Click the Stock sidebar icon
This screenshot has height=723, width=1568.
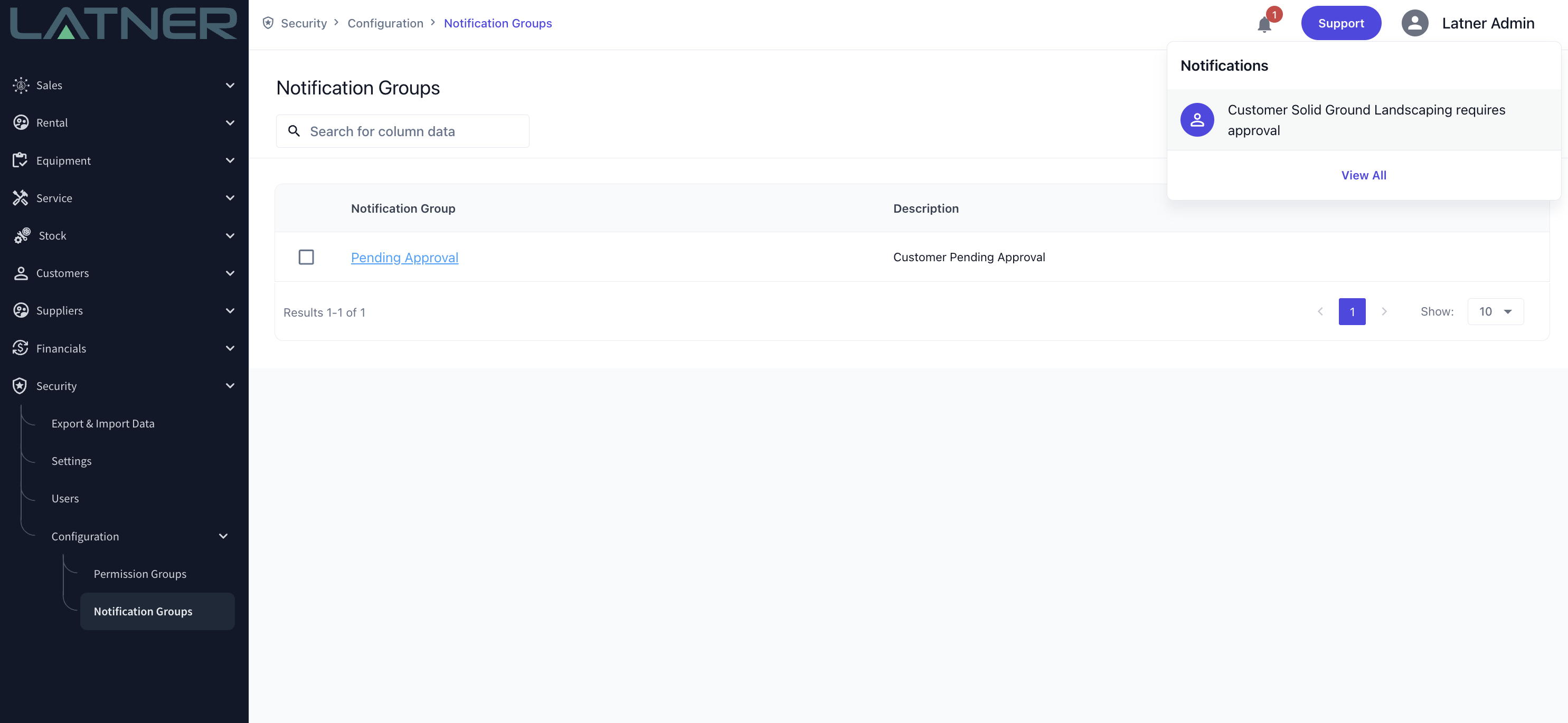point(22,235)
